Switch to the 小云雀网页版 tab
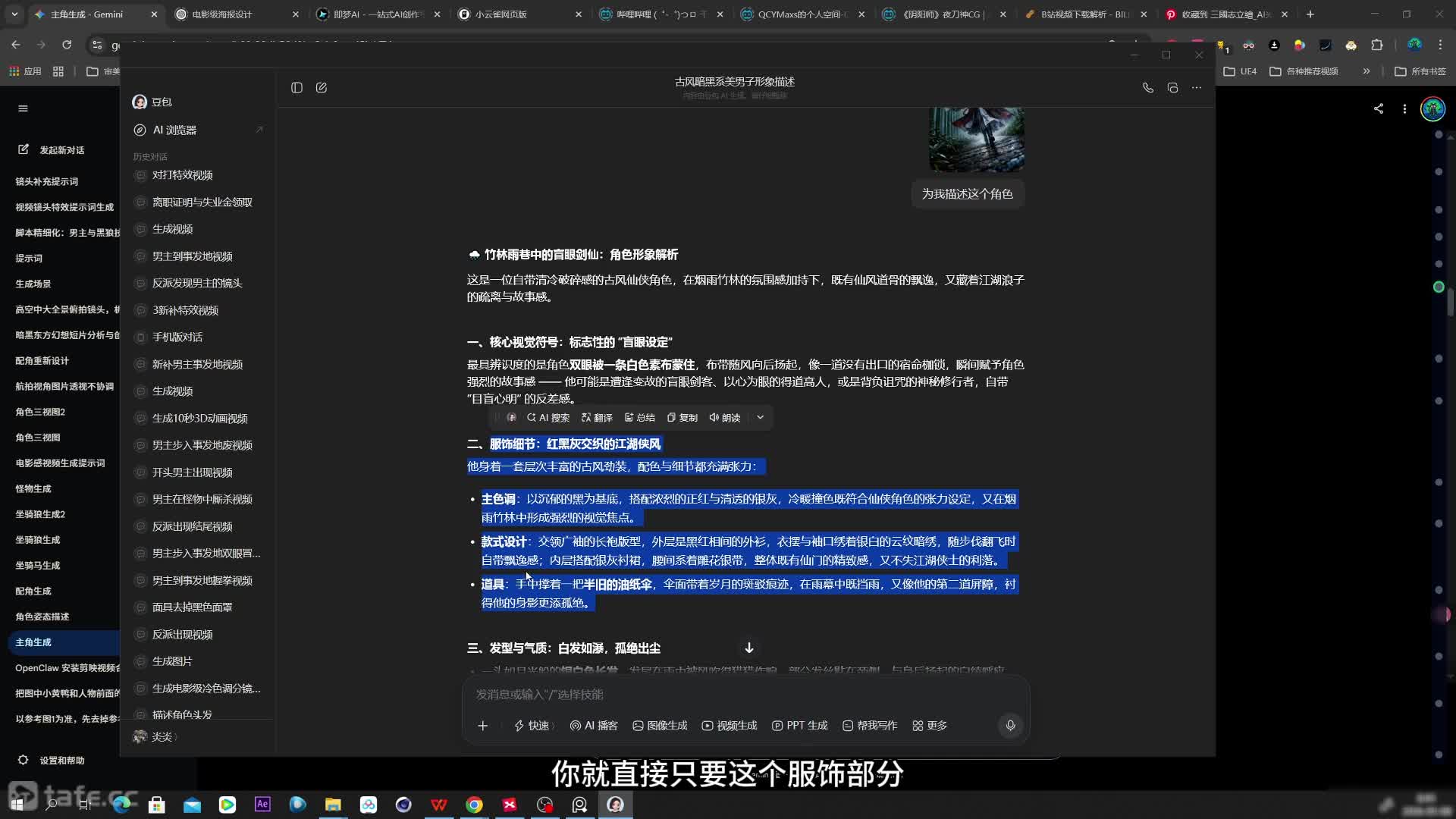Viewport: 1456px width, 819px height. point(520,14)
